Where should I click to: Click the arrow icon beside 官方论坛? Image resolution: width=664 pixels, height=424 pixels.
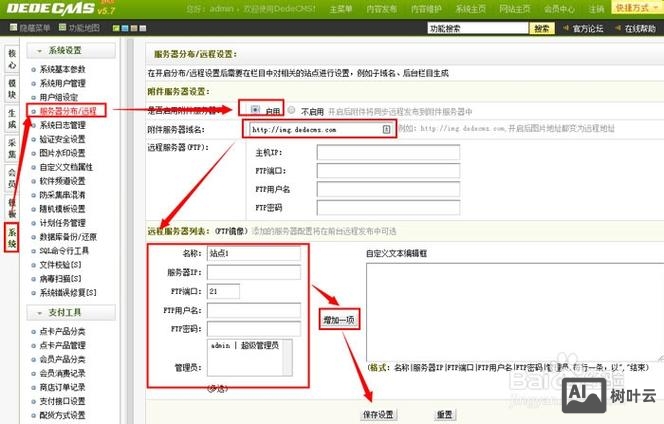[566, 28]
